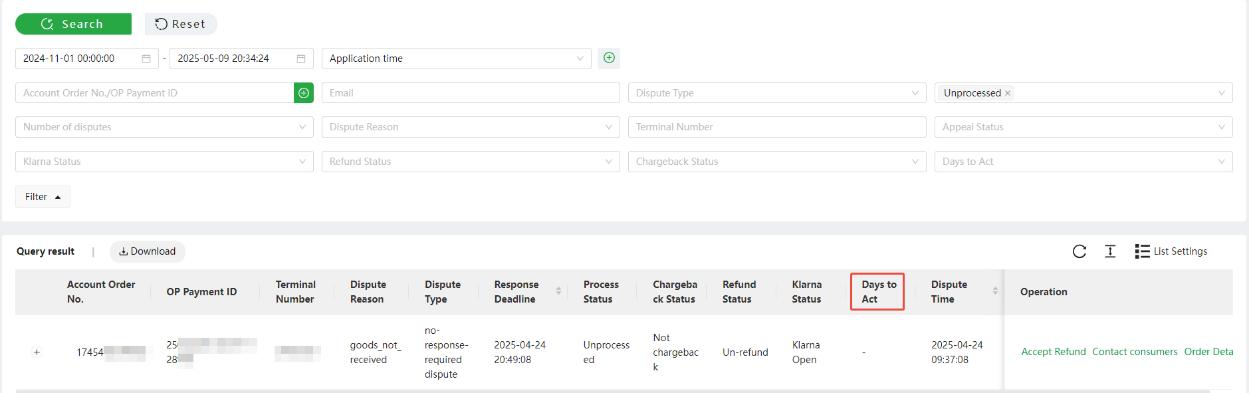The height and width of the screenshot is (393, 1249).
Task: Click the Order Details link
Action: [x=1209, y=352]
